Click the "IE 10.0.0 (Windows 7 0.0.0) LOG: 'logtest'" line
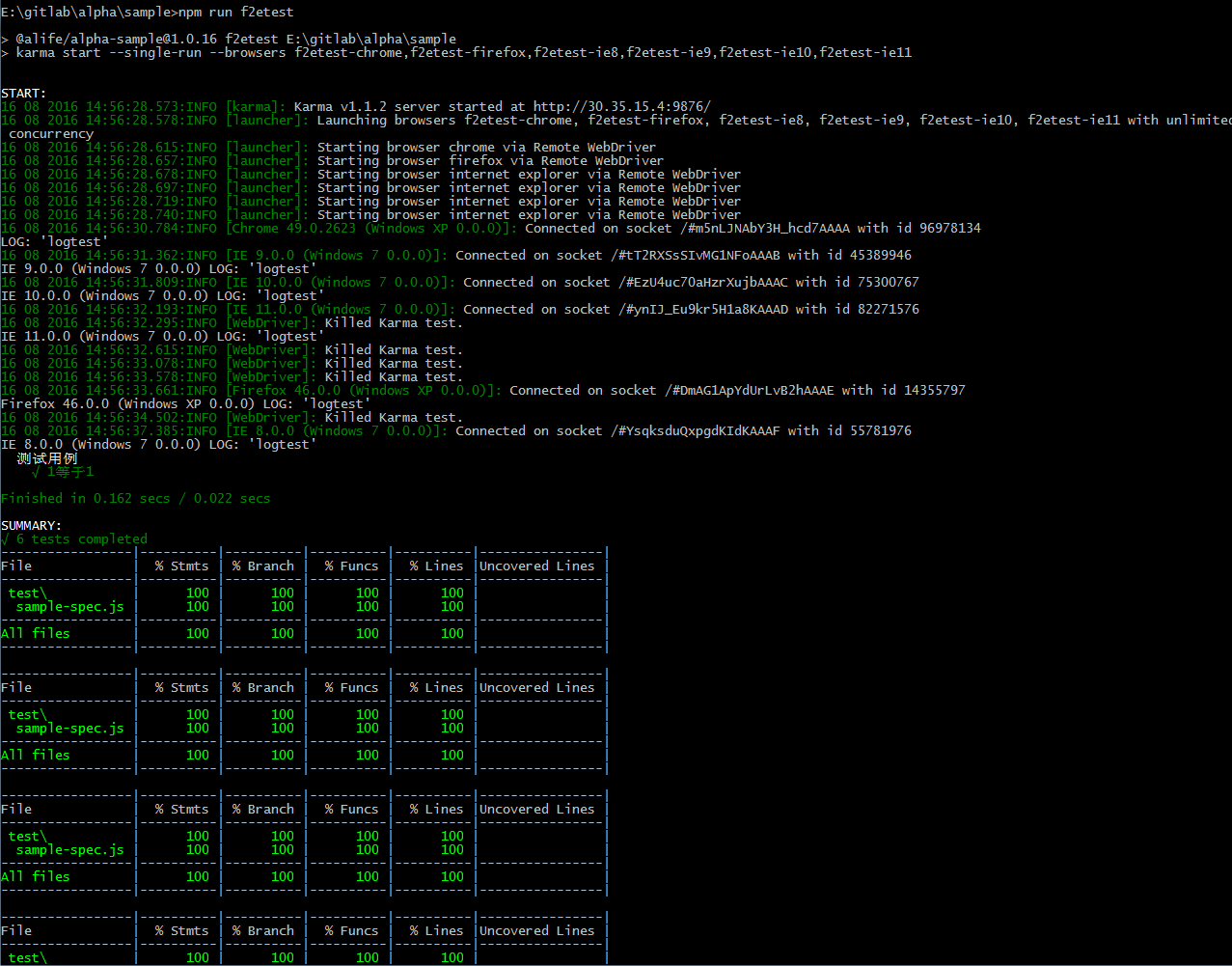The height and width of the screenshot is (966, 1232). (x=163, y=295)
